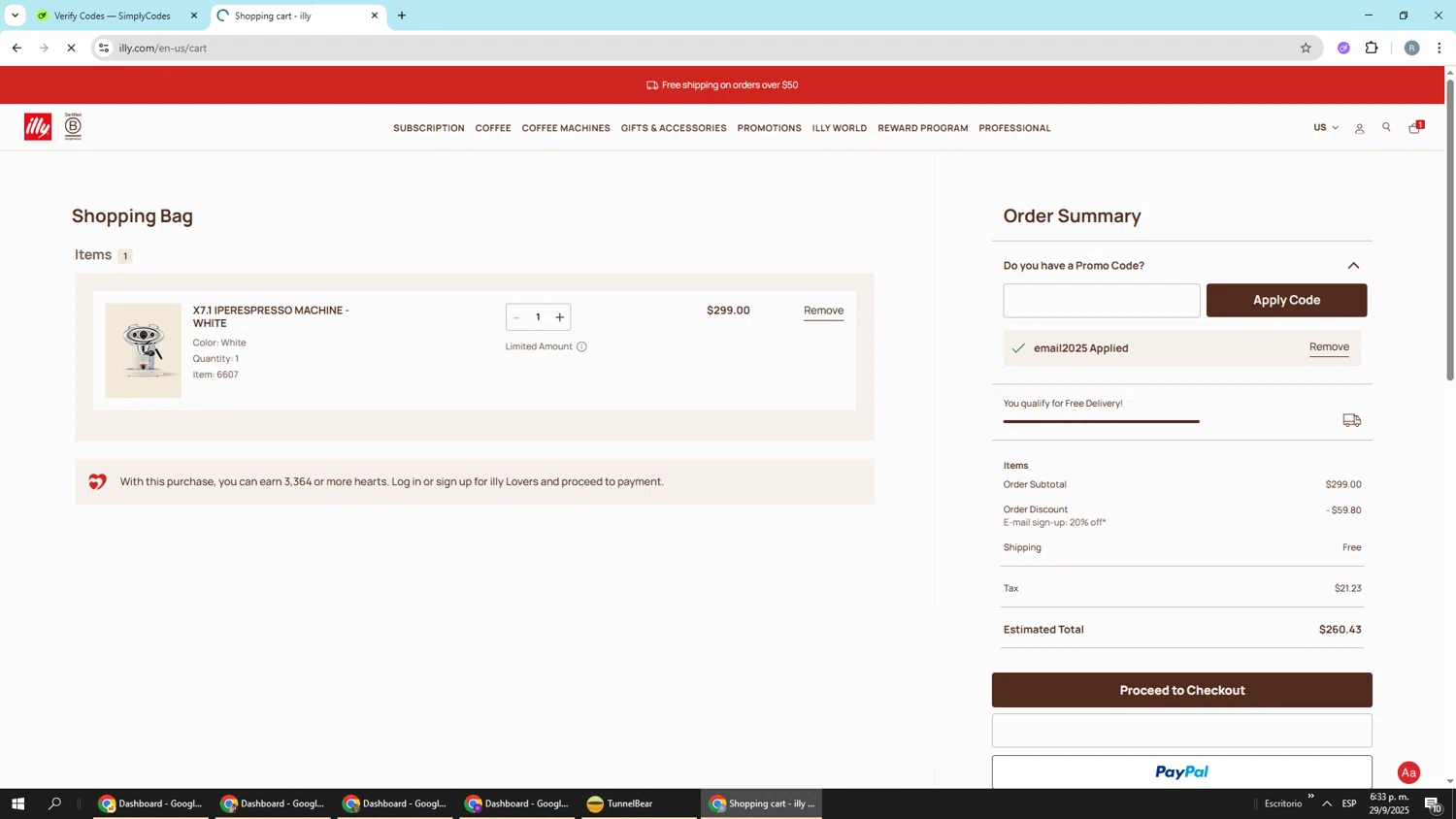Open the tab search dropdown arrow
The height and width of the screenshot is (819, 1456).
(15, 16)
